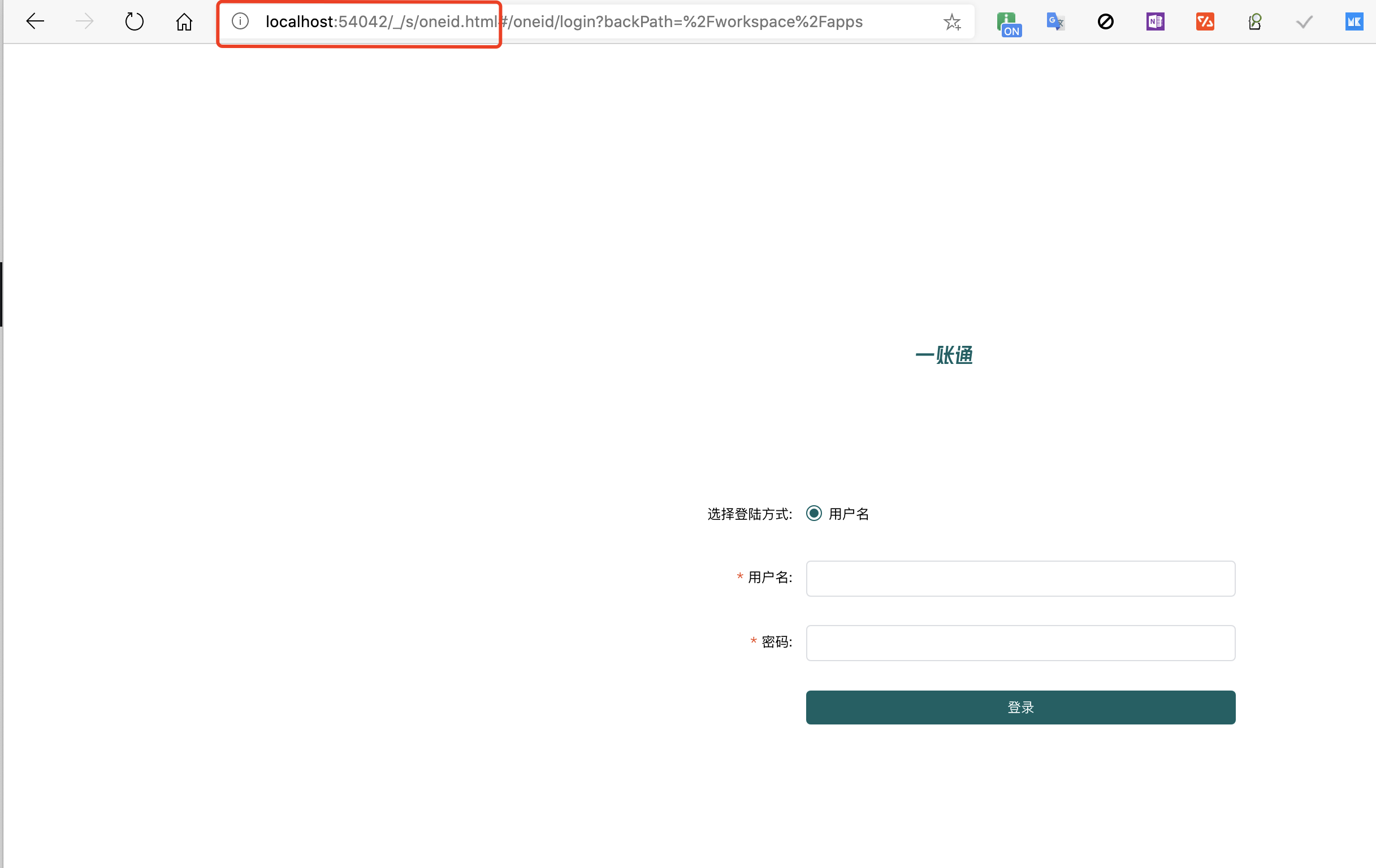Go to the browser home page
The height and width of the screenshot is (868, 1376).
click(184, 21)
